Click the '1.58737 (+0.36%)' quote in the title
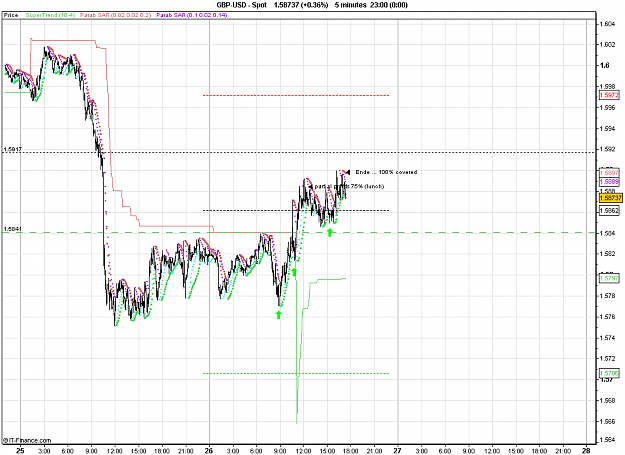The height and width of the screenshot is (455, 625). point(301,5)
